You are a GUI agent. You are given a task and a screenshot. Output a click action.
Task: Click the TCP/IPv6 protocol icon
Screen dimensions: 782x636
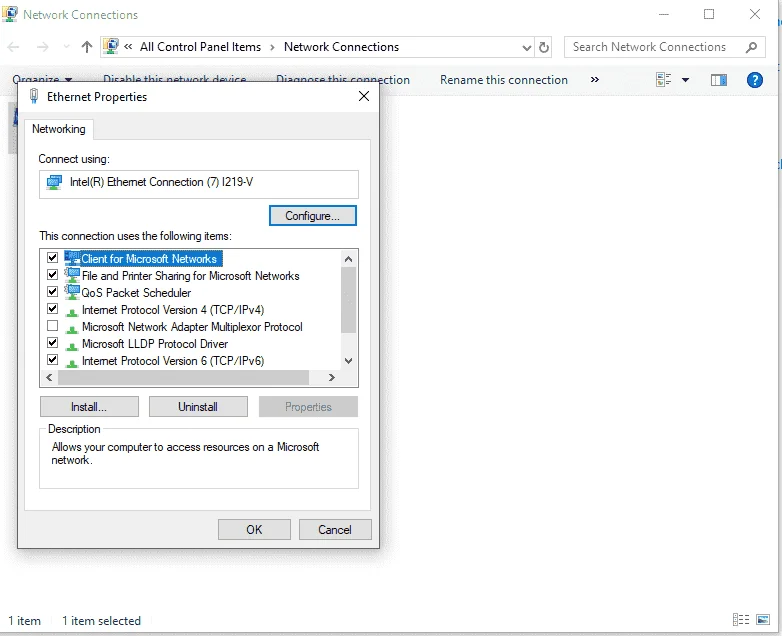[x=72, y=363]
